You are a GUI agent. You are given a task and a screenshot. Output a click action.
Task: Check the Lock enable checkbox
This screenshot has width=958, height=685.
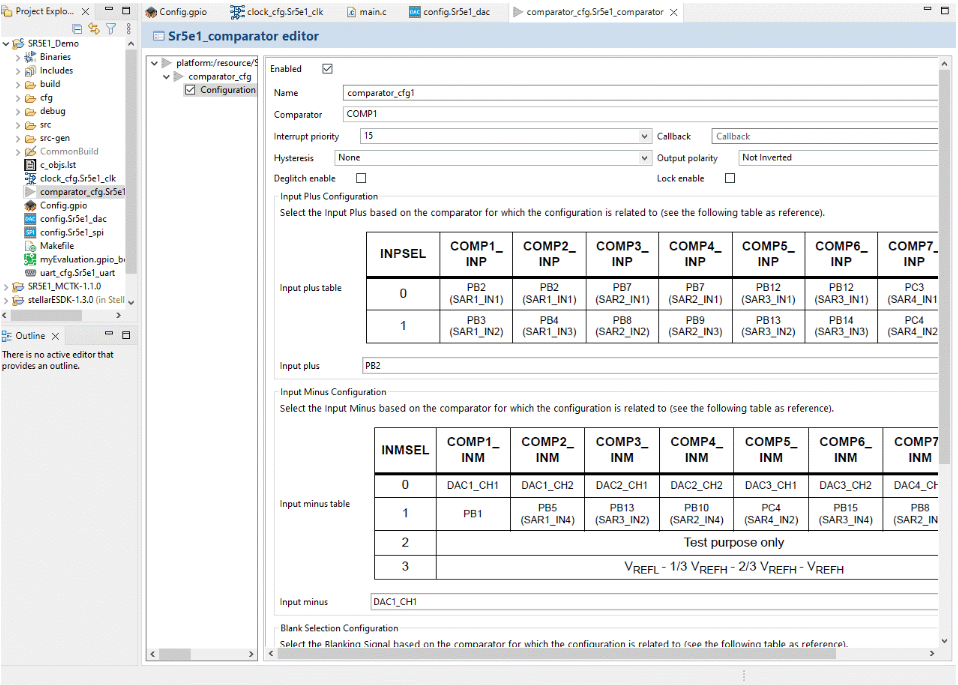point(729,178)
